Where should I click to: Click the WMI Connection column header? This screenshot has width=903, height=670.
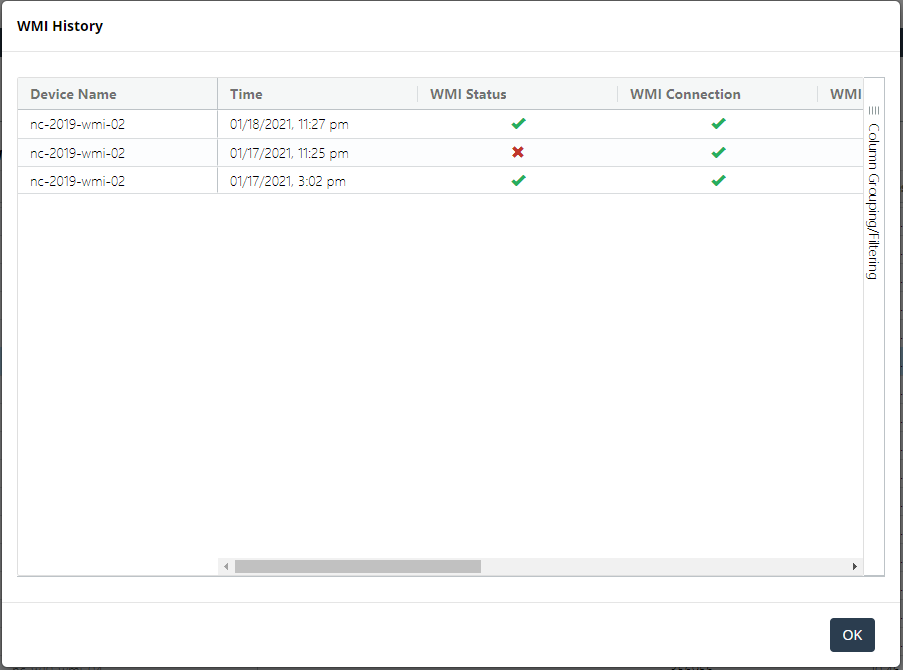point(685,94)
